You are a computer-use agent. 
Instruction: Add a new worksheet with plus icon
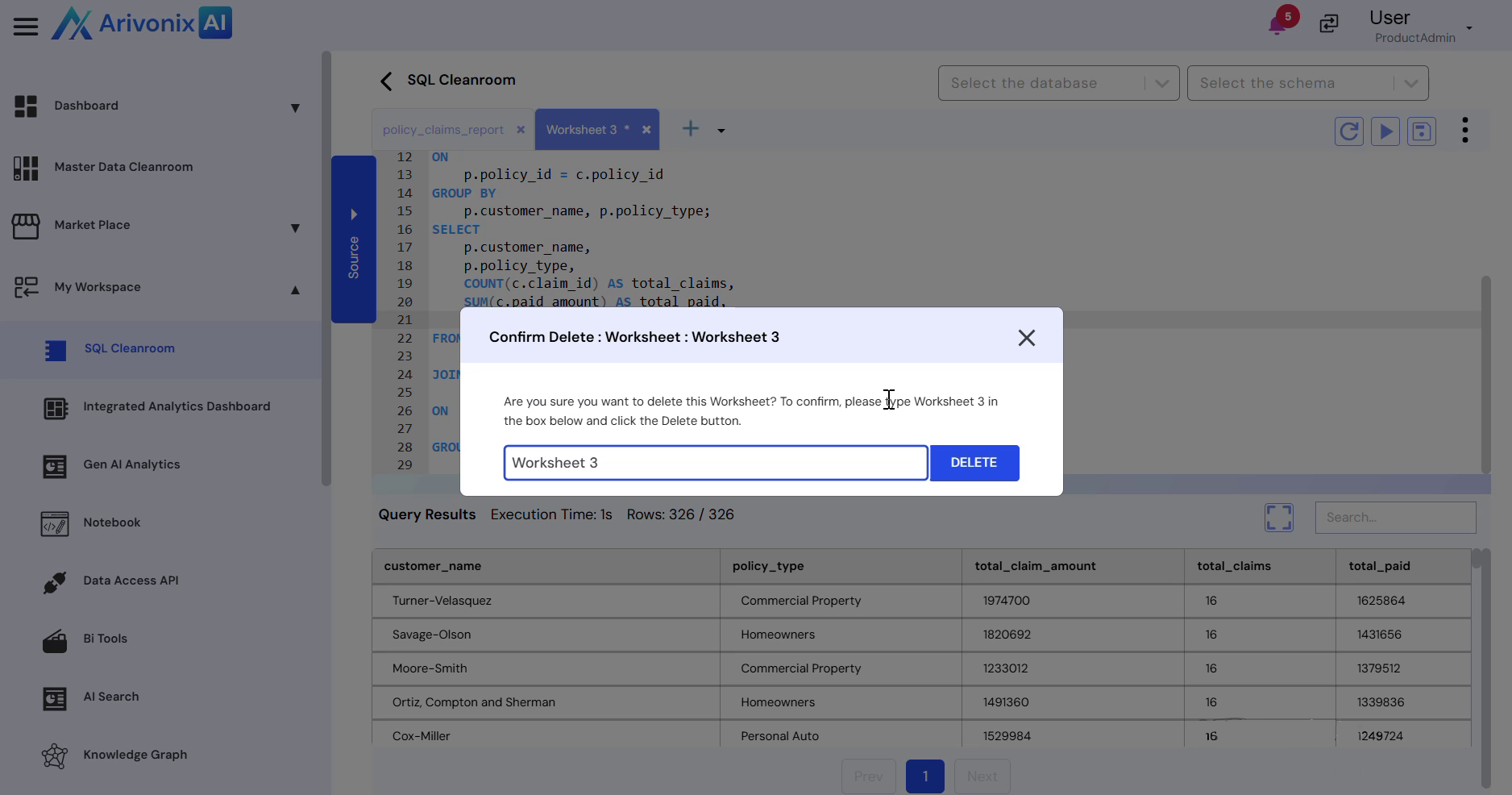point(691,129)
